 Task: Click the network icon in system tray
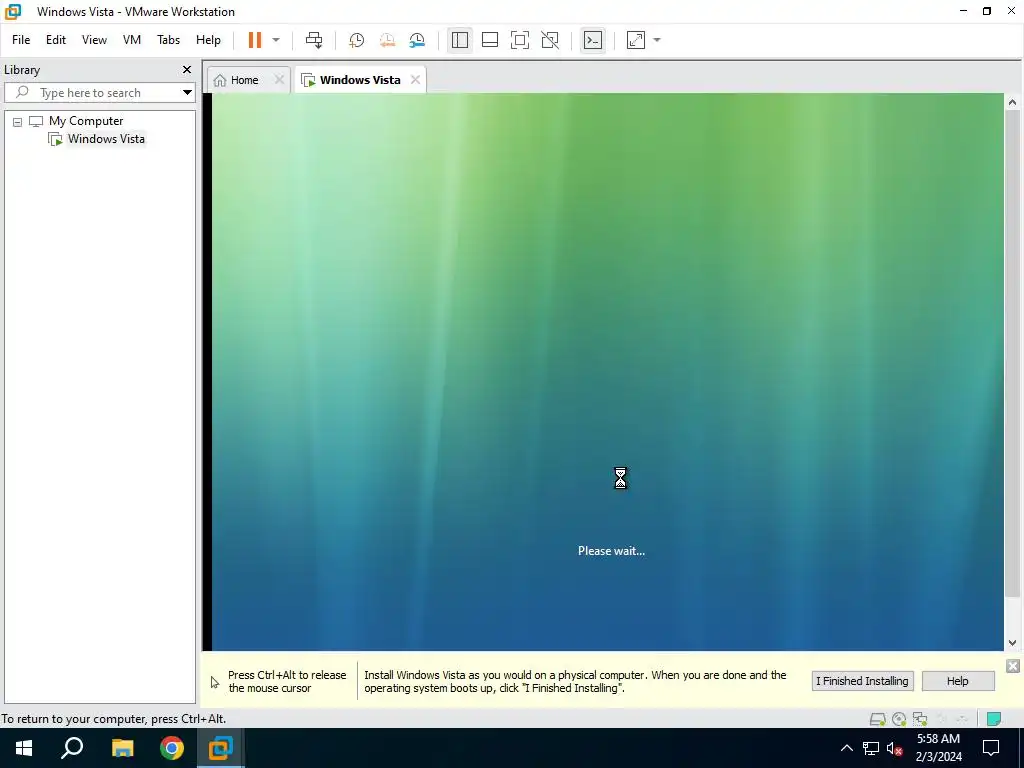871,748
